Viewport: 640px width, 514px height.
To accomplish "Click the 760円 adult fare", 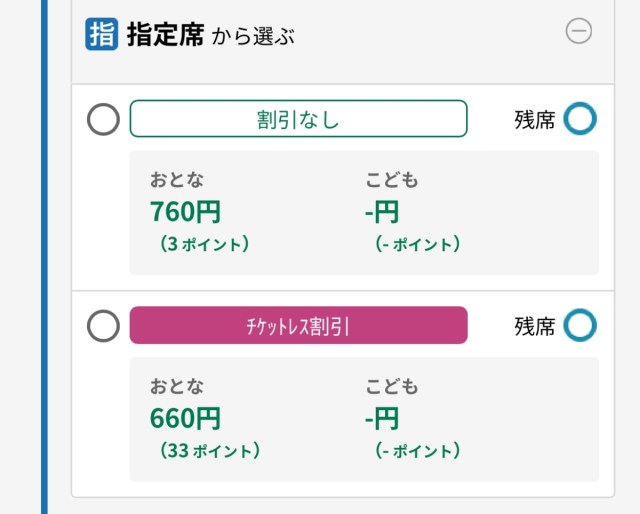I will tap(186, 212).
